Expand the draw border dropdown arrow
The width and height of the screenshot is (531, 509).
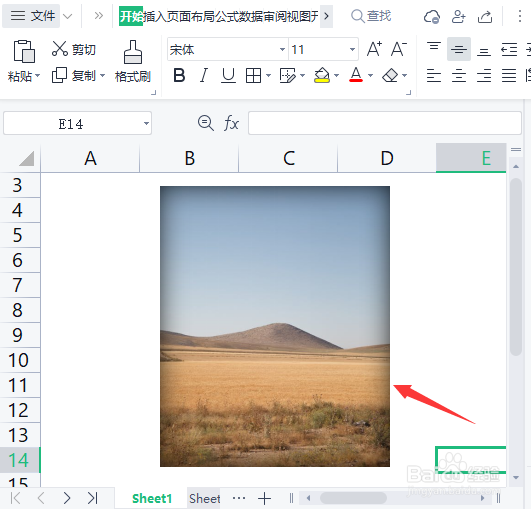[x=302, y=75]
